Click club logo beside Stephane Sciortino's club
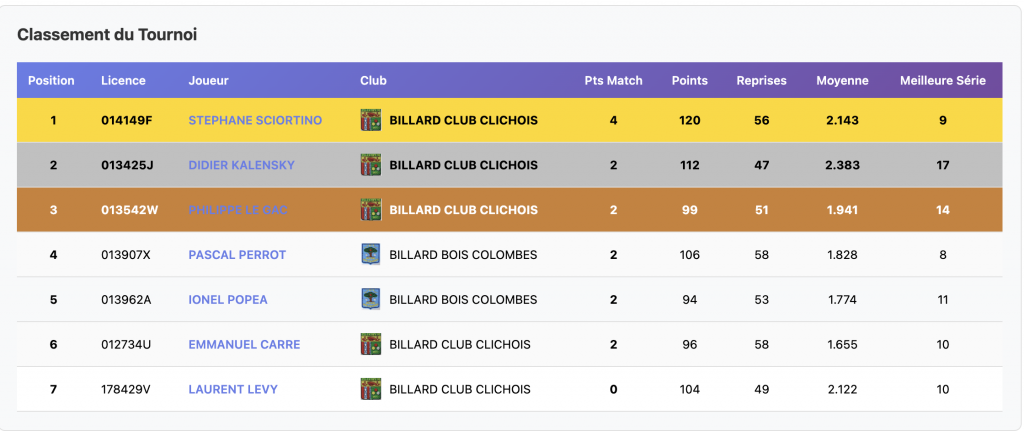Image resolution: width=1024 pixels, height=431 pixels. (x=370, y=120)
